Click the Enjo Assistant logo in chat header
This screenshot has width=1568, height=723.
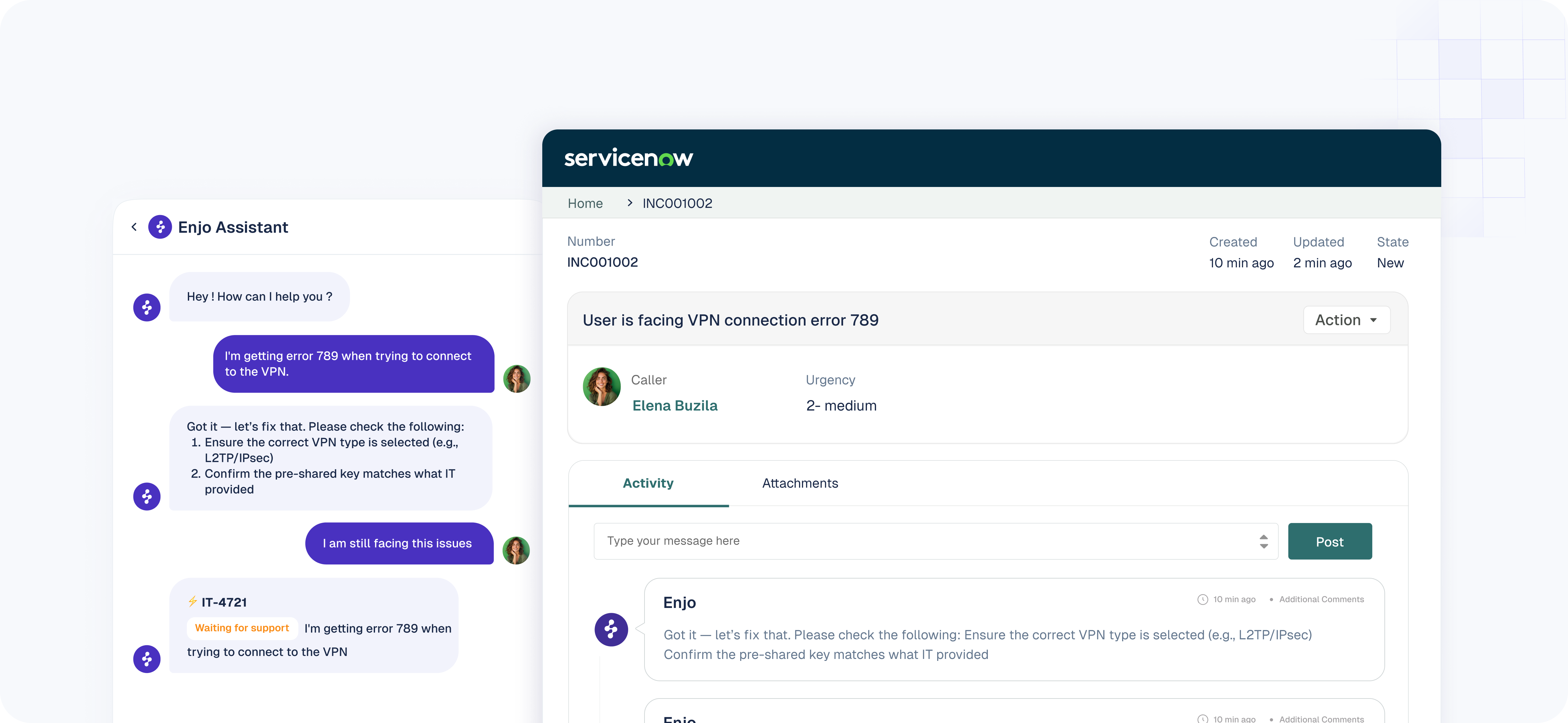coord(160,227)
